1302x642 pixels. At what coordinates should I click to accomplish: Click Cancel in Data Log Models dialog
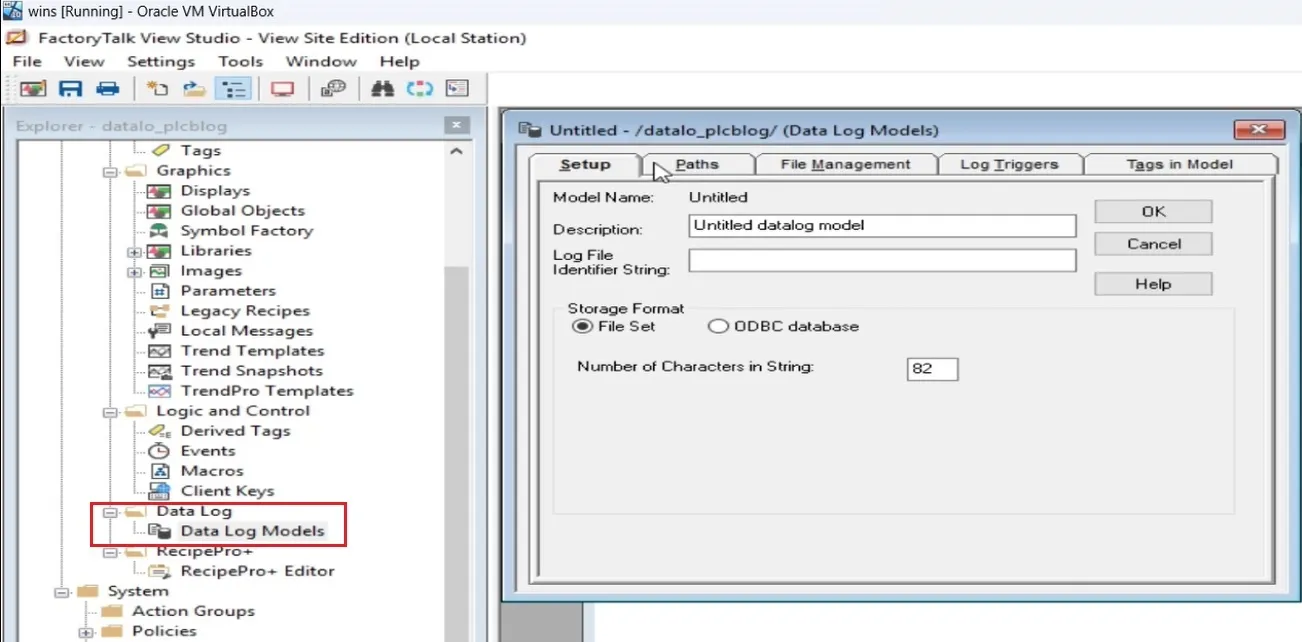[1153, 244]
